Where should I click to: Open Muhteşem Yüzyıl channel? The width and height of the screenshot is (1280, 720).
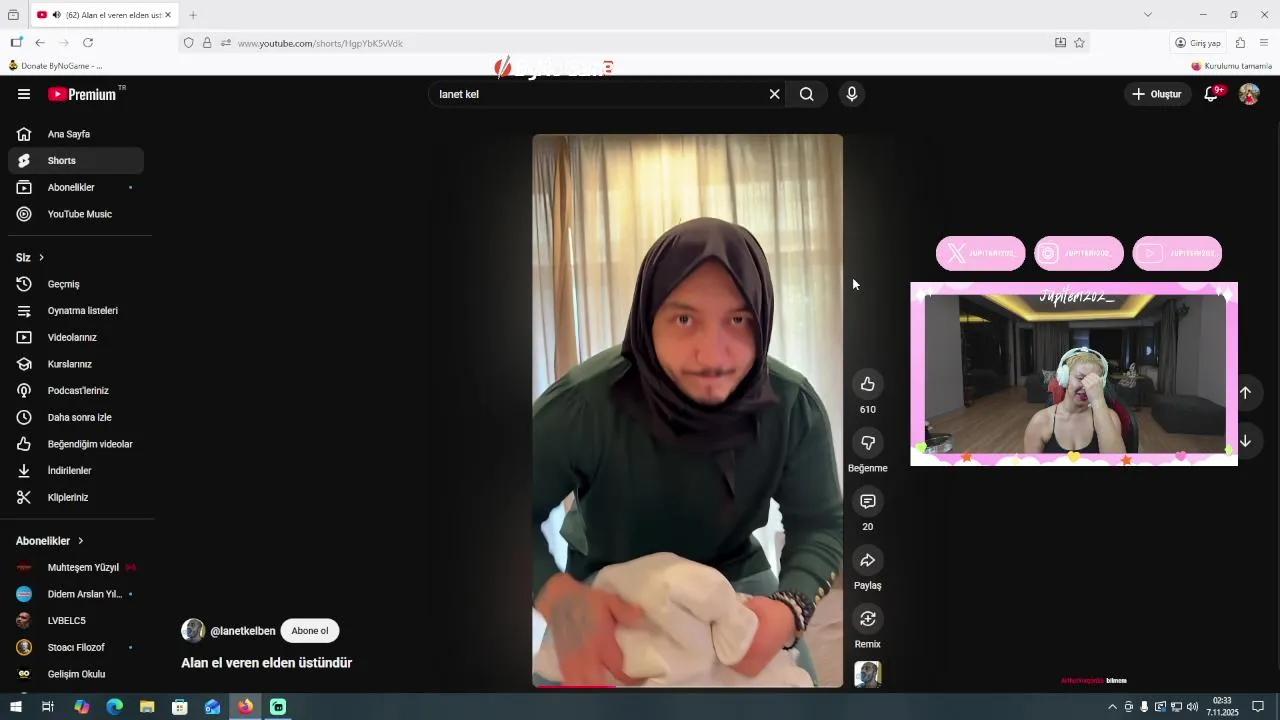(76, 567)
